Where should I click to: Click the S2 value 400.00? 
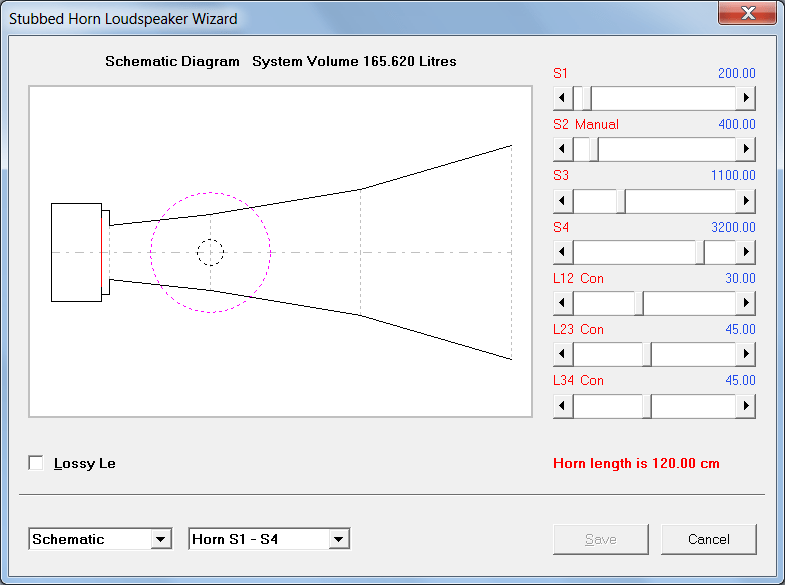point(736,124)
